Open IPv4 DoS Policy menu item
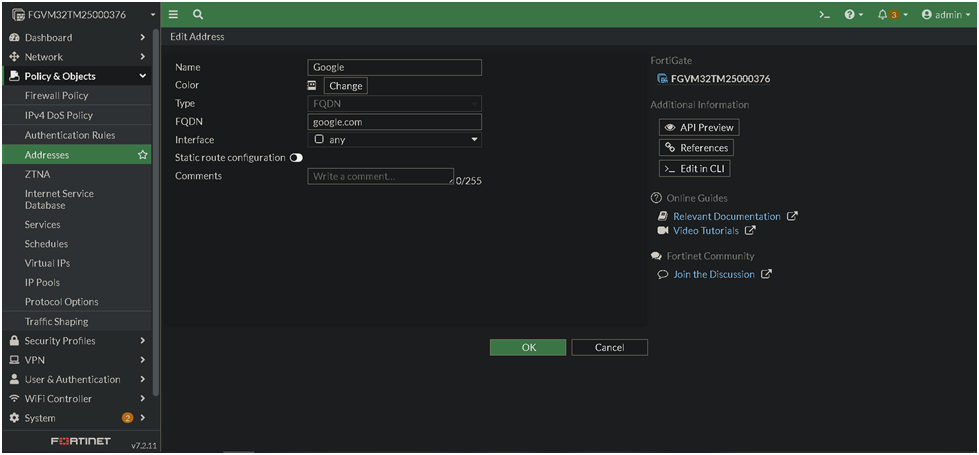Screen dimensions: 979x455 point(77,115)
